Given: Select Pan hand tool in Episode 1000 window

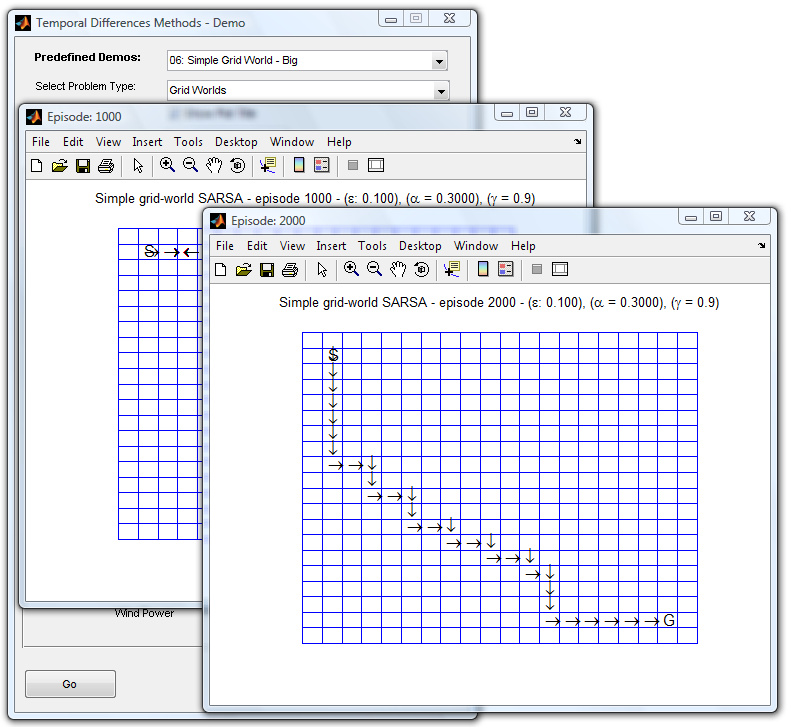Looking at the screenshot, I should click(x=214, y=165).
